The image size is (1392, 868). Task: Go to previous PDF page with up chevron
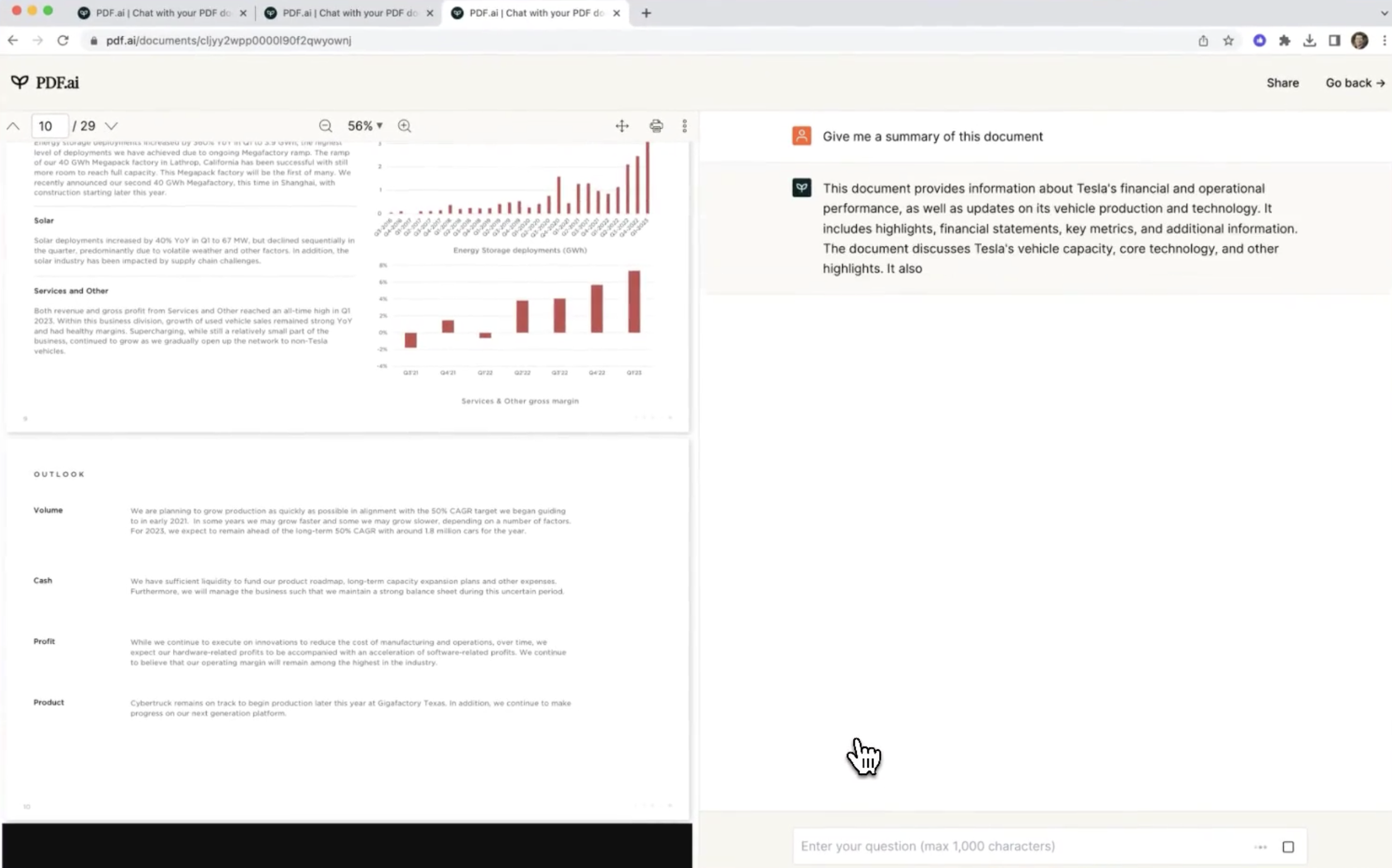coord(13,126)
